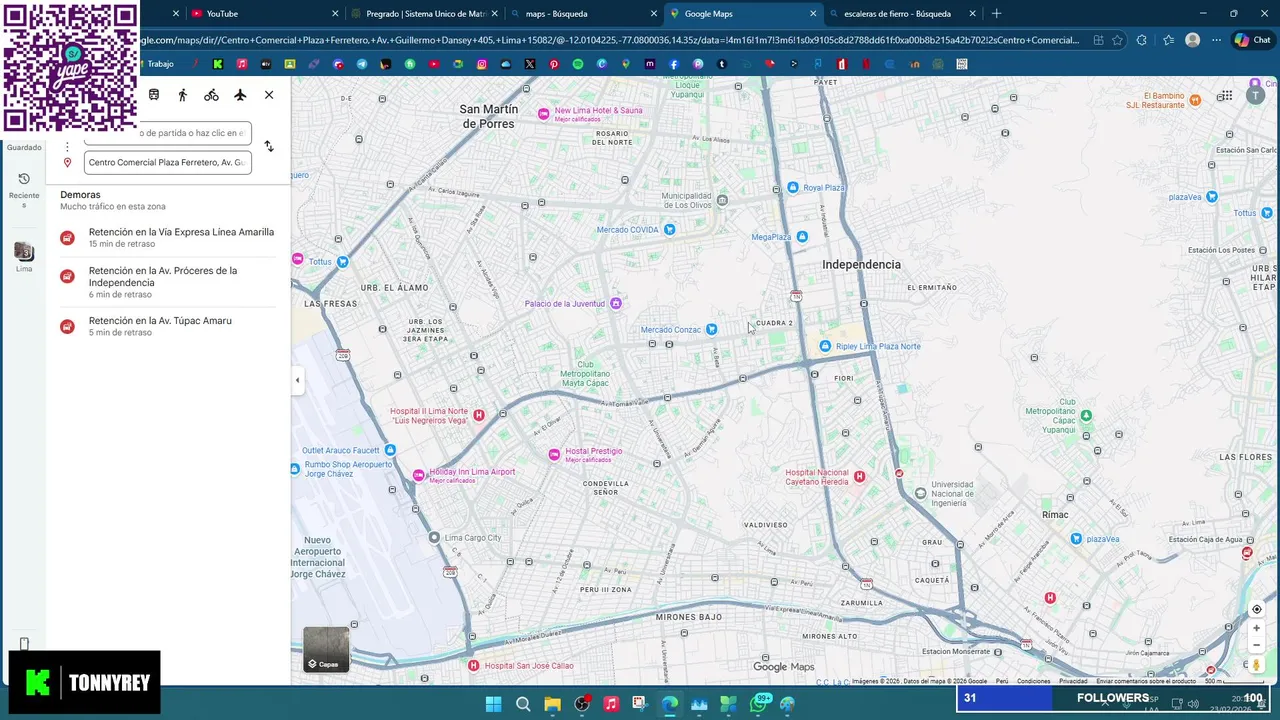Viewport: 1280px width, 720px height.
Task: Select the walking travel mode icon
Action: click(x=182, y=95)
